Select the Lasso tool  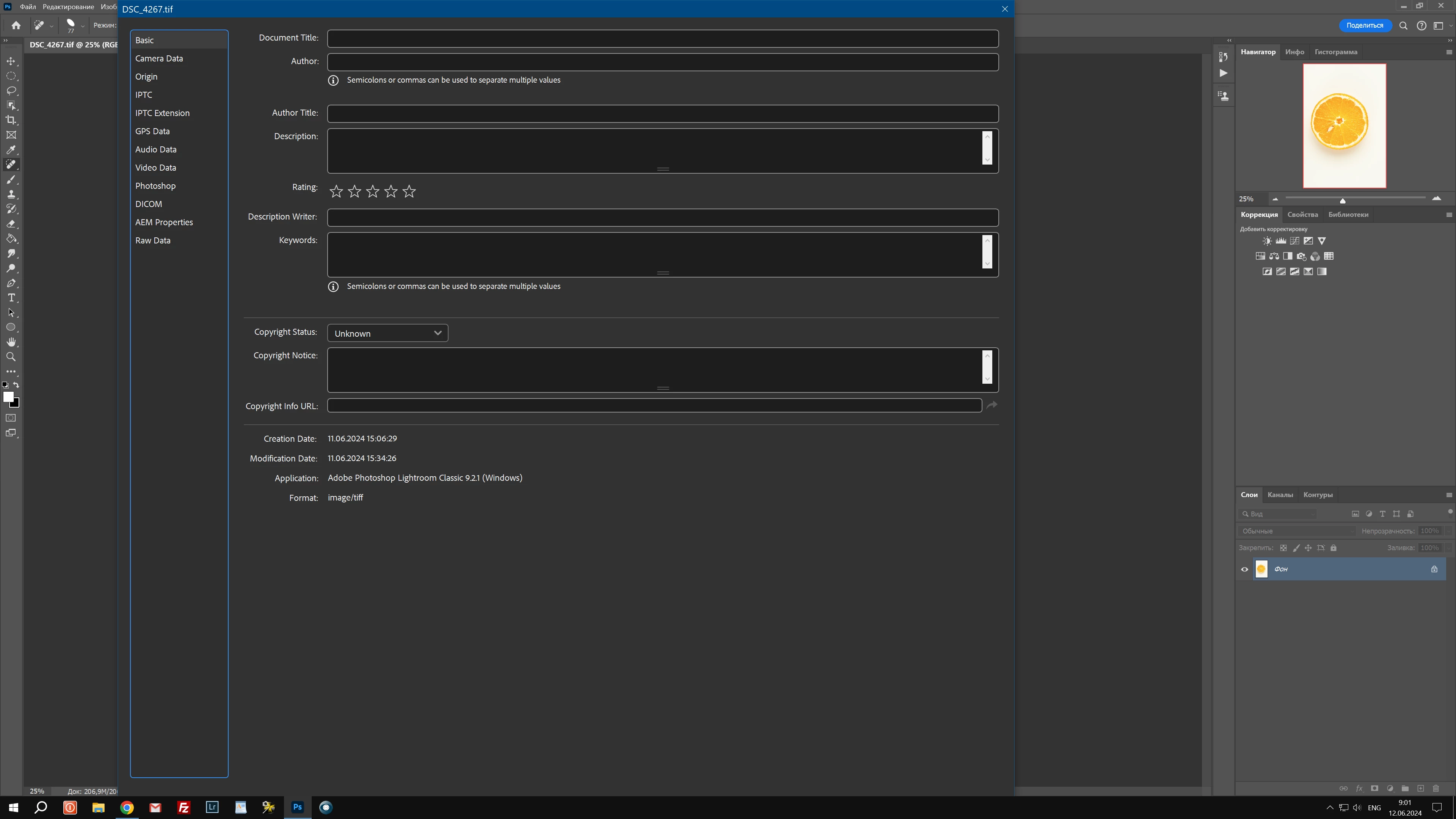(x=11, y=91)
